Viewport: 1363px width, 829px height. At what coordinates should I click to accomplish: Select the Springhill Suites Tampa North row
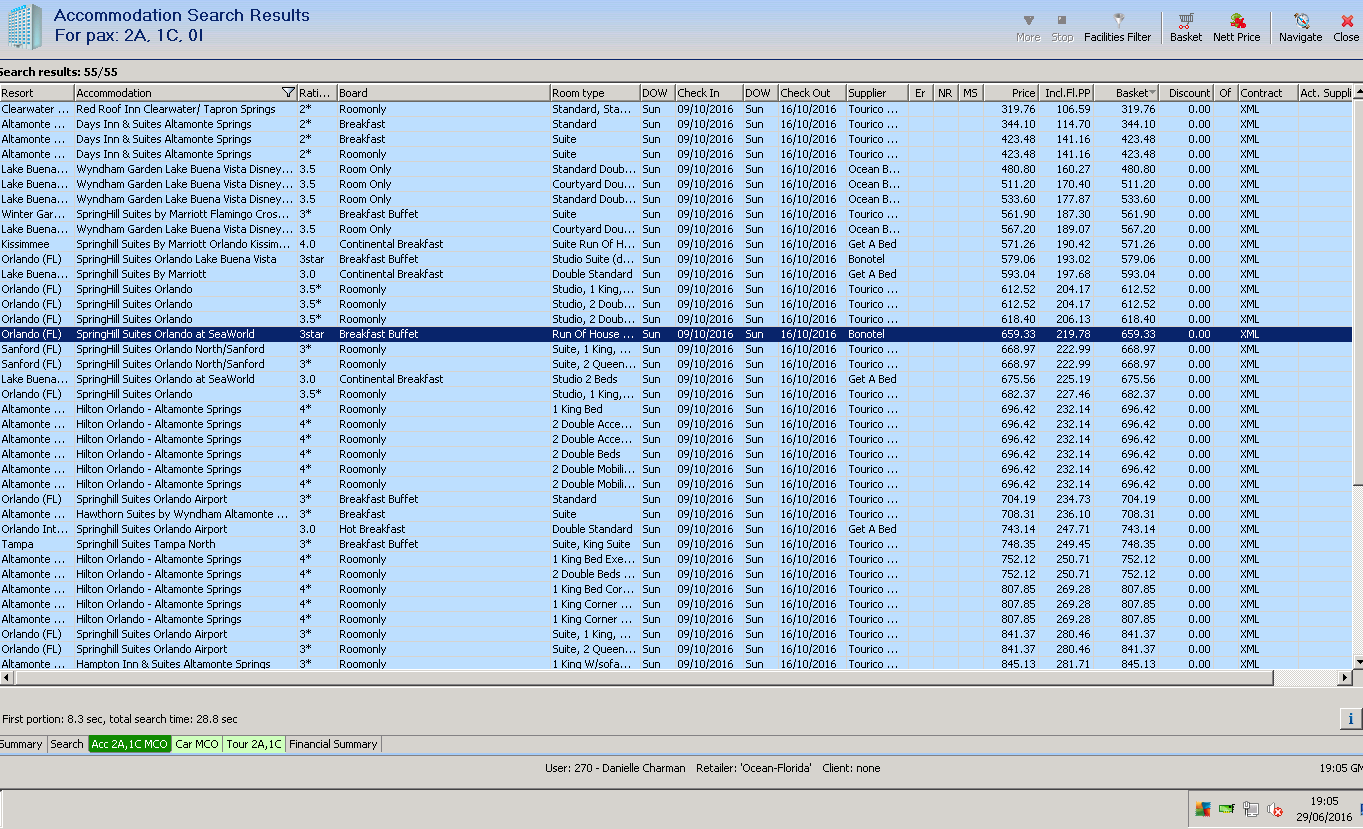(676, 544)
